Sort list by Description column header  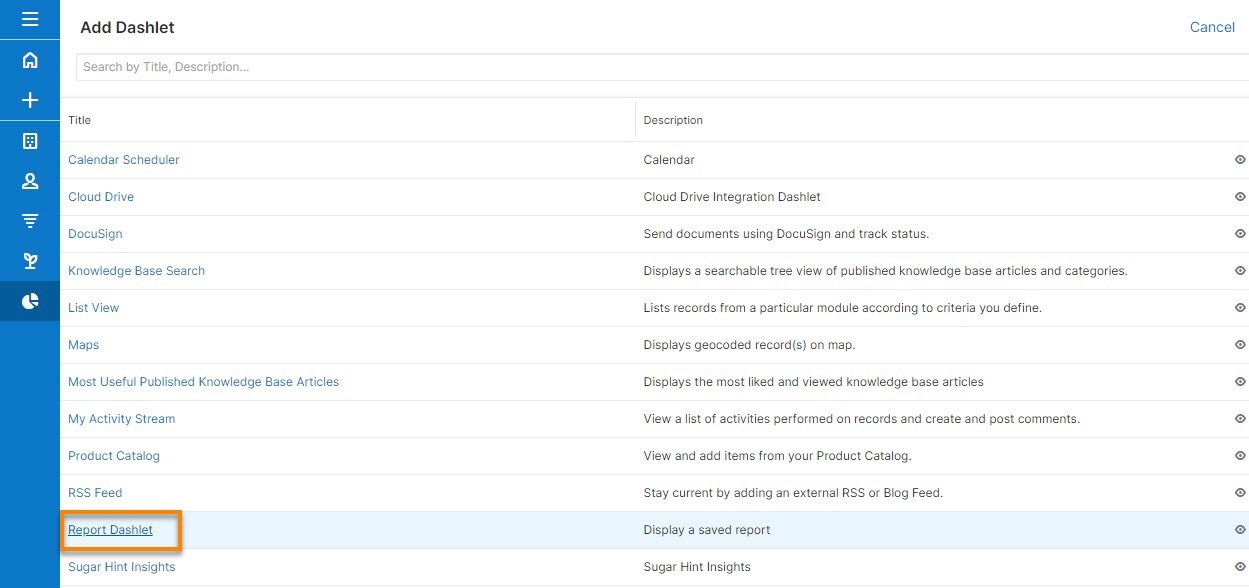tap(673, 120)
